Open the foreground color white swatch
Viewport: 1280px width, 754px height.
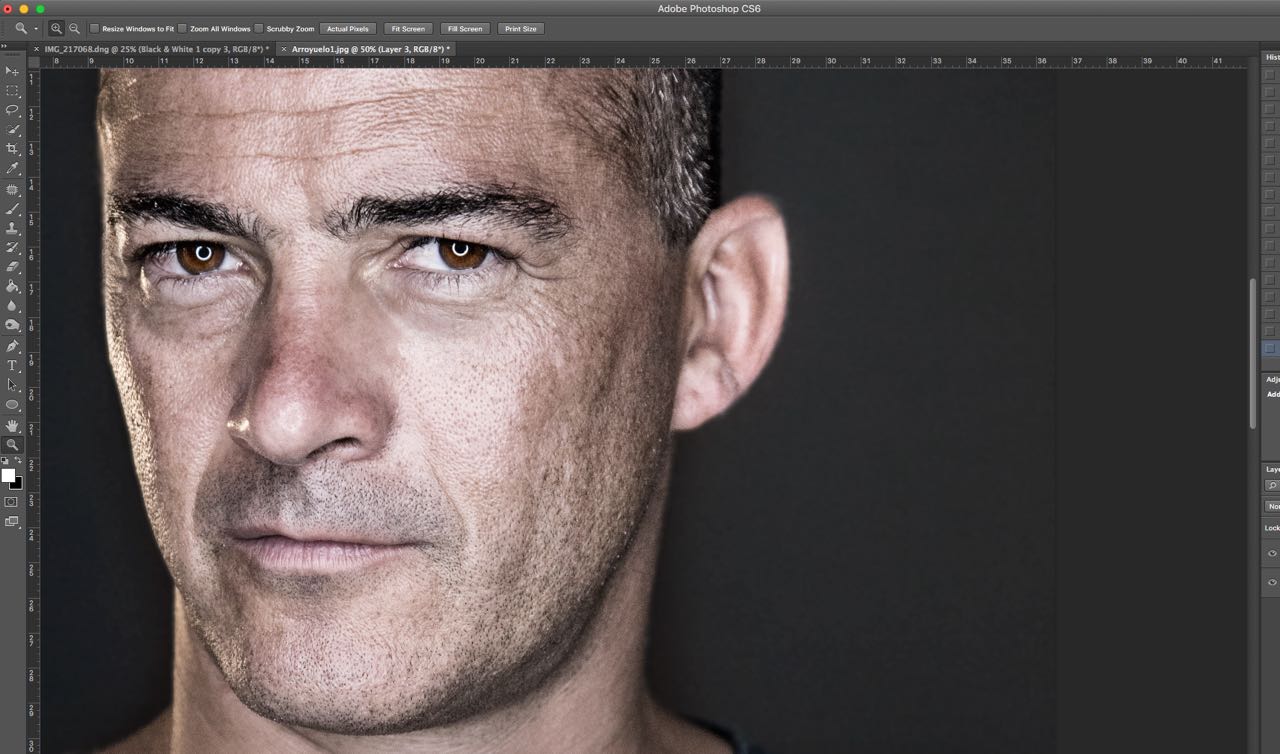pos(7,475)
